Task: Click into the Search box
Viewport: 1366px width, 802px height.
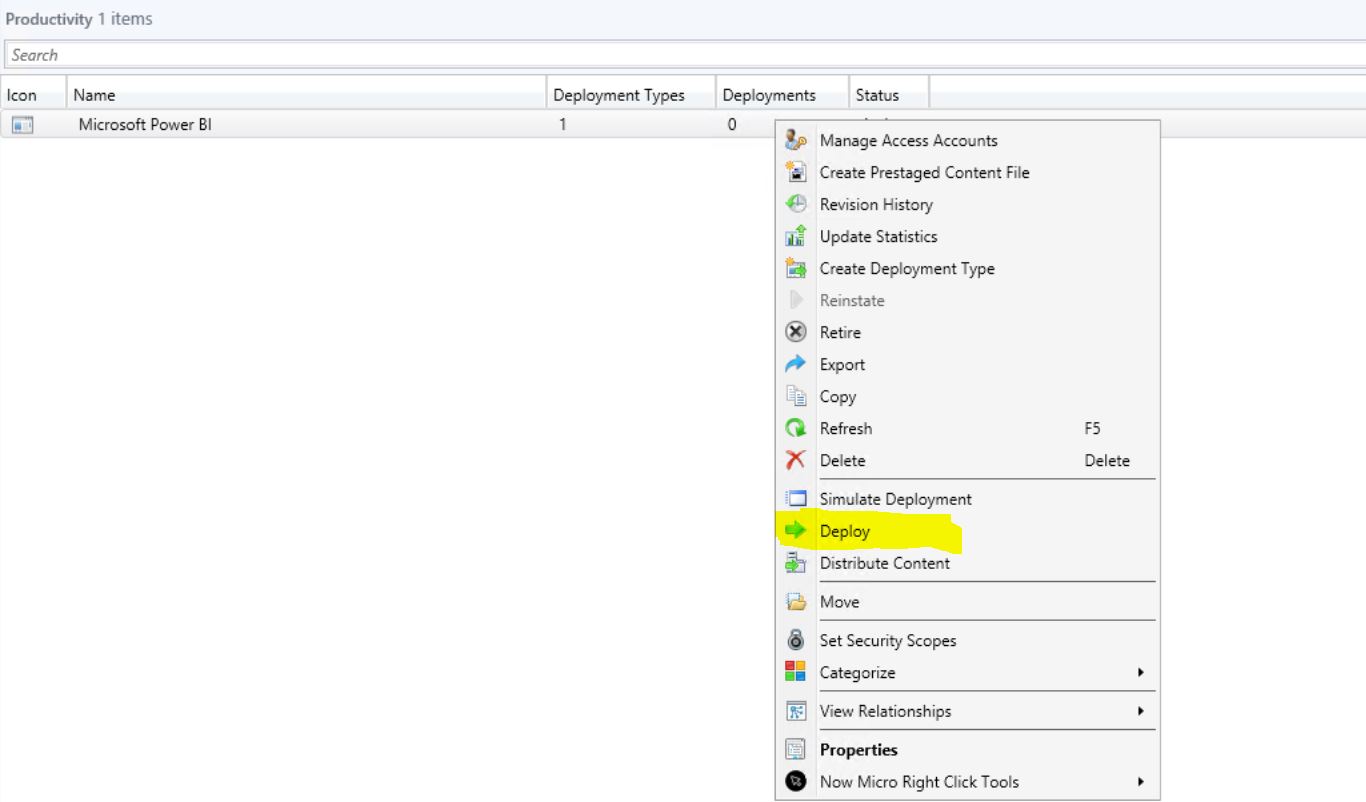Action: [683, 55]
